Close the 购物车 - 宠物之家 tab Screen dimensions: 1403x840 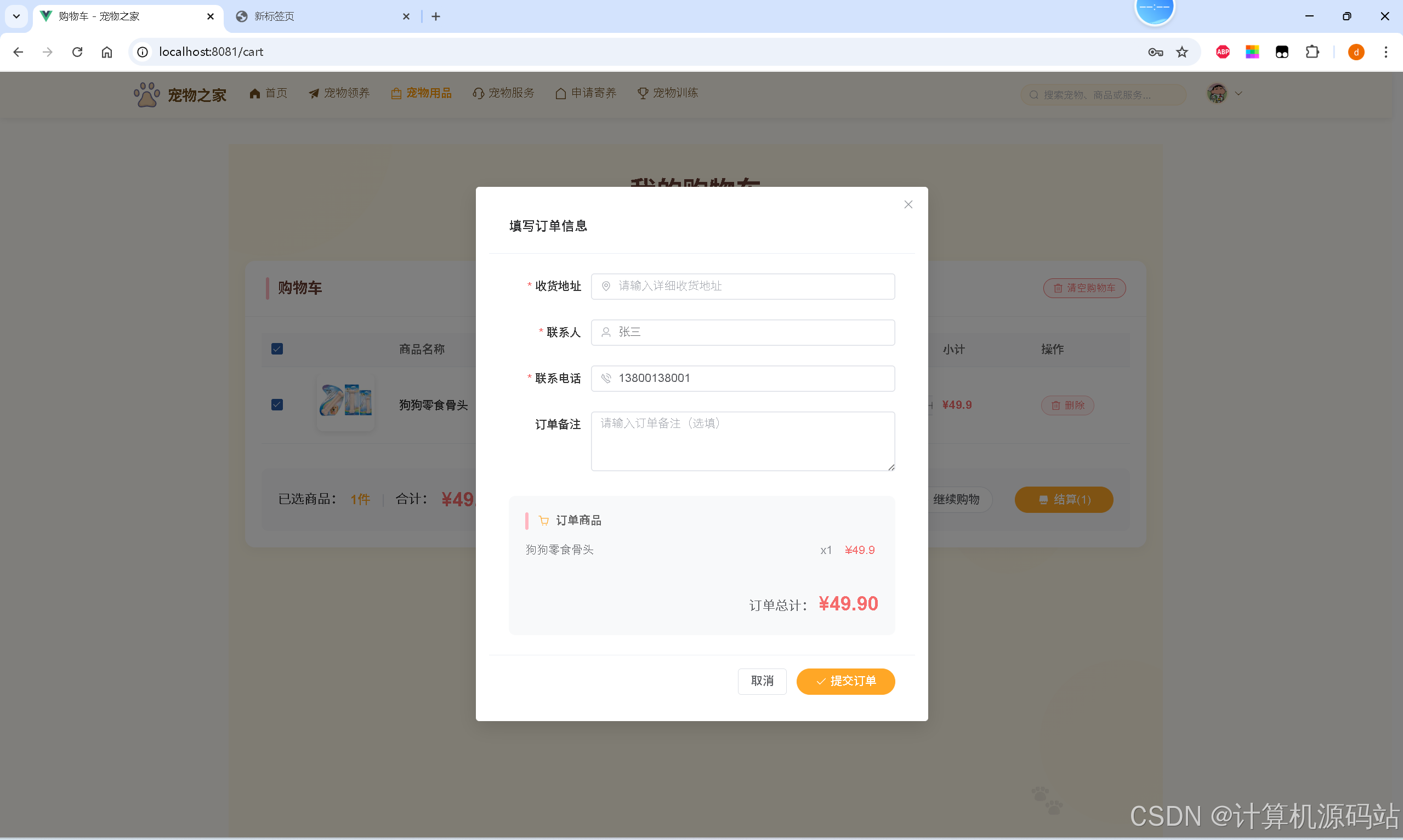coord(210,16)
